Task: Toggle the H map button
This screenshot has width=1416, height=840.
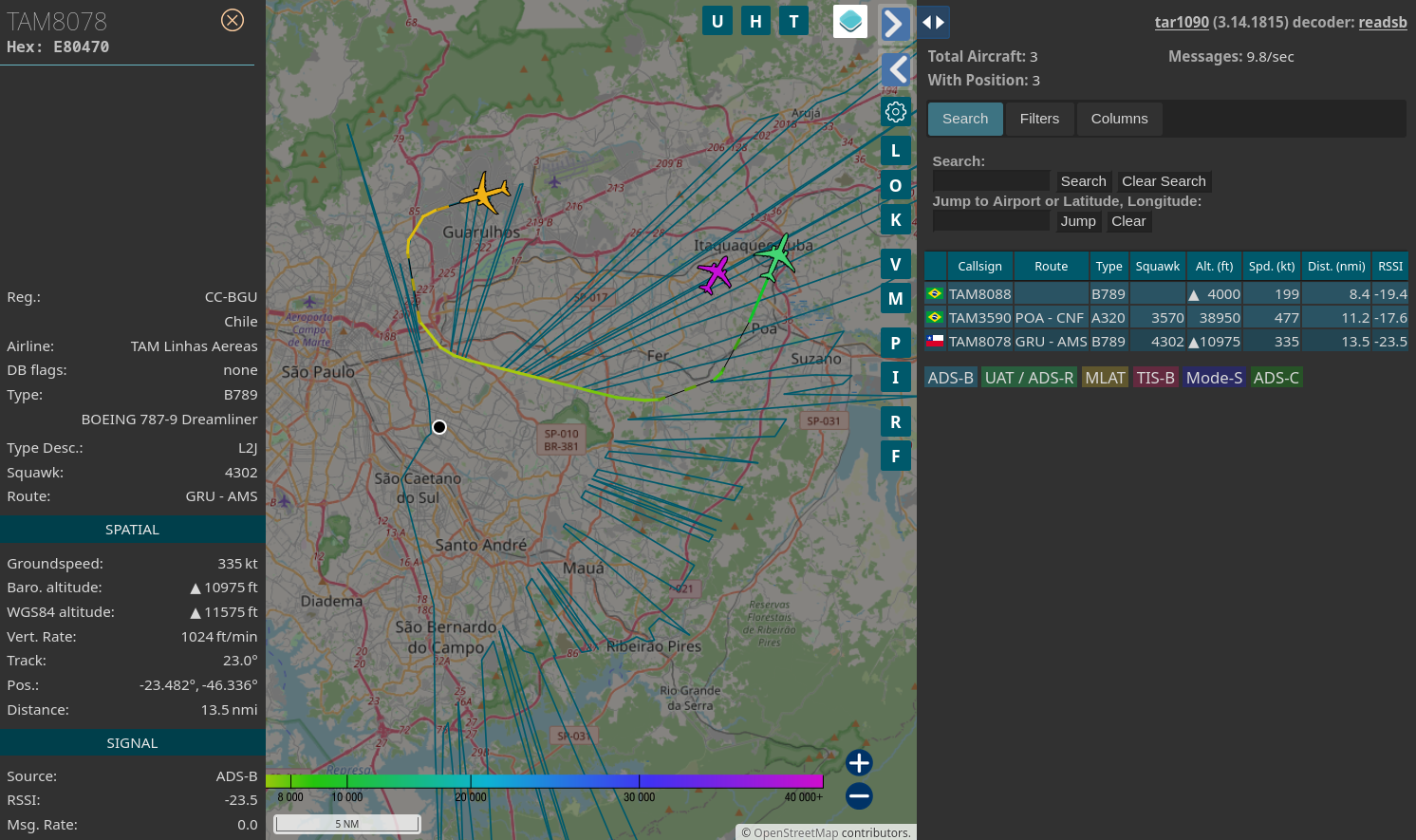Action: click(x=755, y=21)
